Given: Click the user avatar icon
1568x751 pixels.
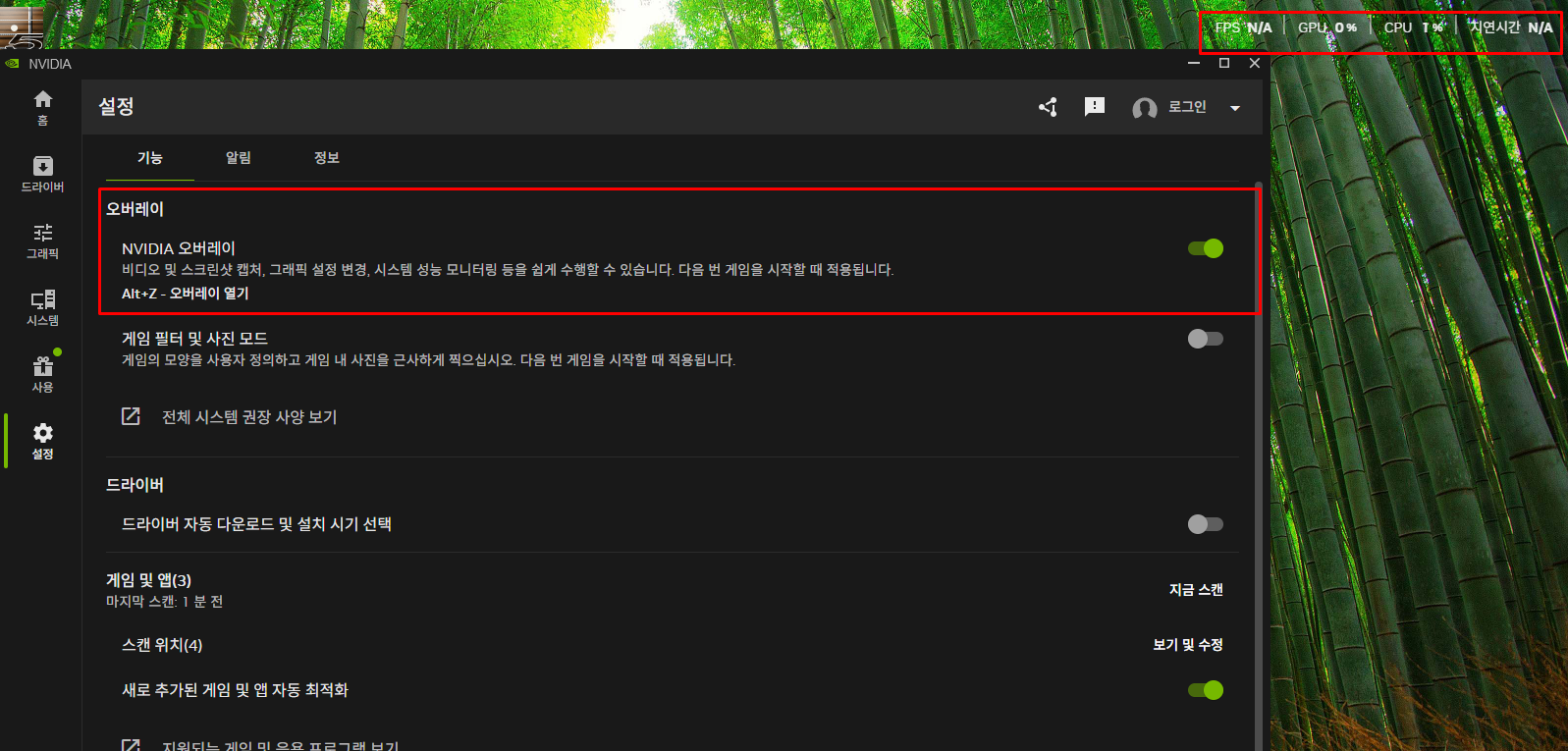Looking at the screenshot, I should coord(1144,108).
